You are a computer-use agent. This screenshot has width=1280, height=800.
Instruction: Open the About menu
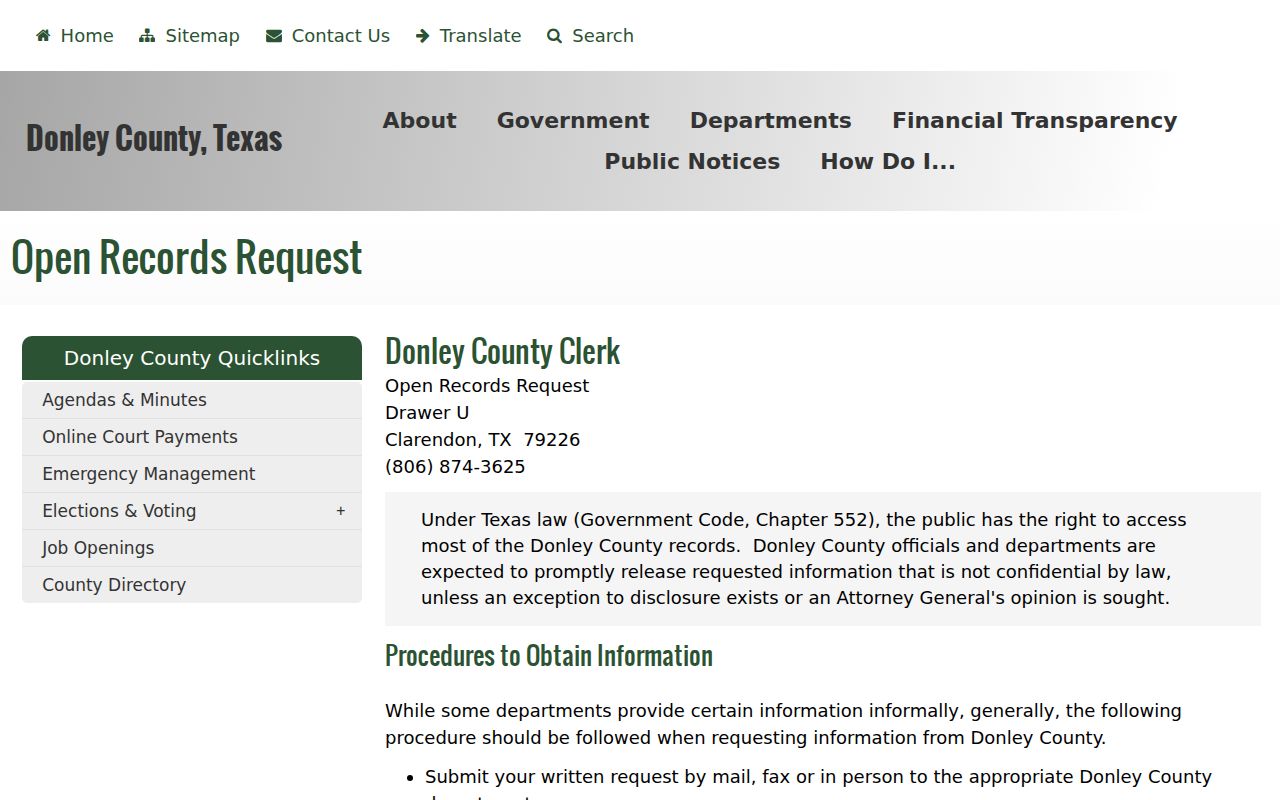[419, 120]
